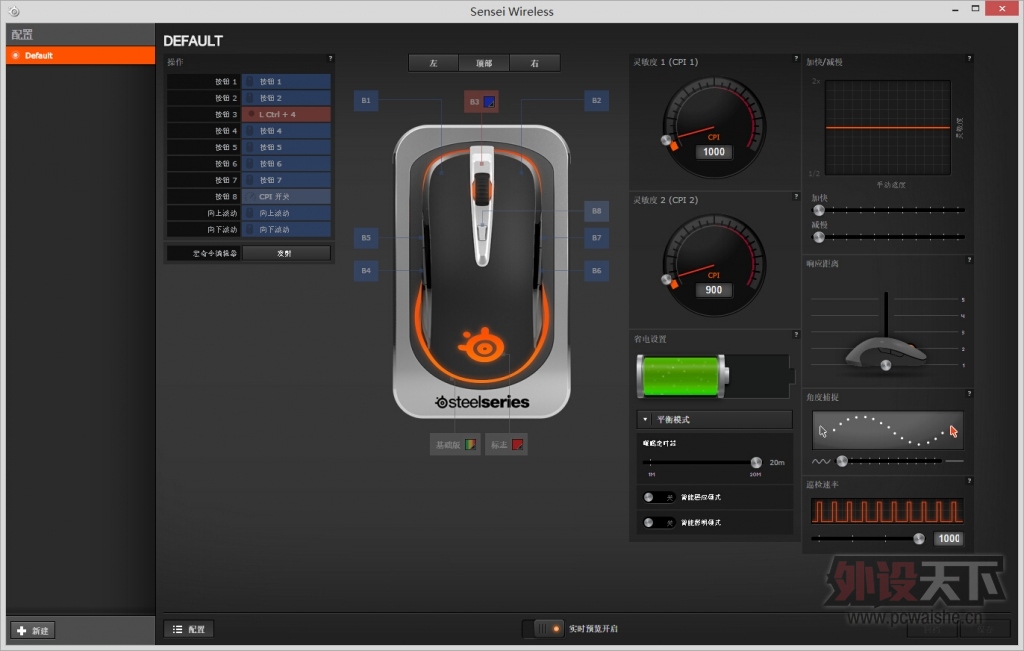Open the action field for the 按钮 2 row
The image size is (1024, 651).
(x=286, y=98)
